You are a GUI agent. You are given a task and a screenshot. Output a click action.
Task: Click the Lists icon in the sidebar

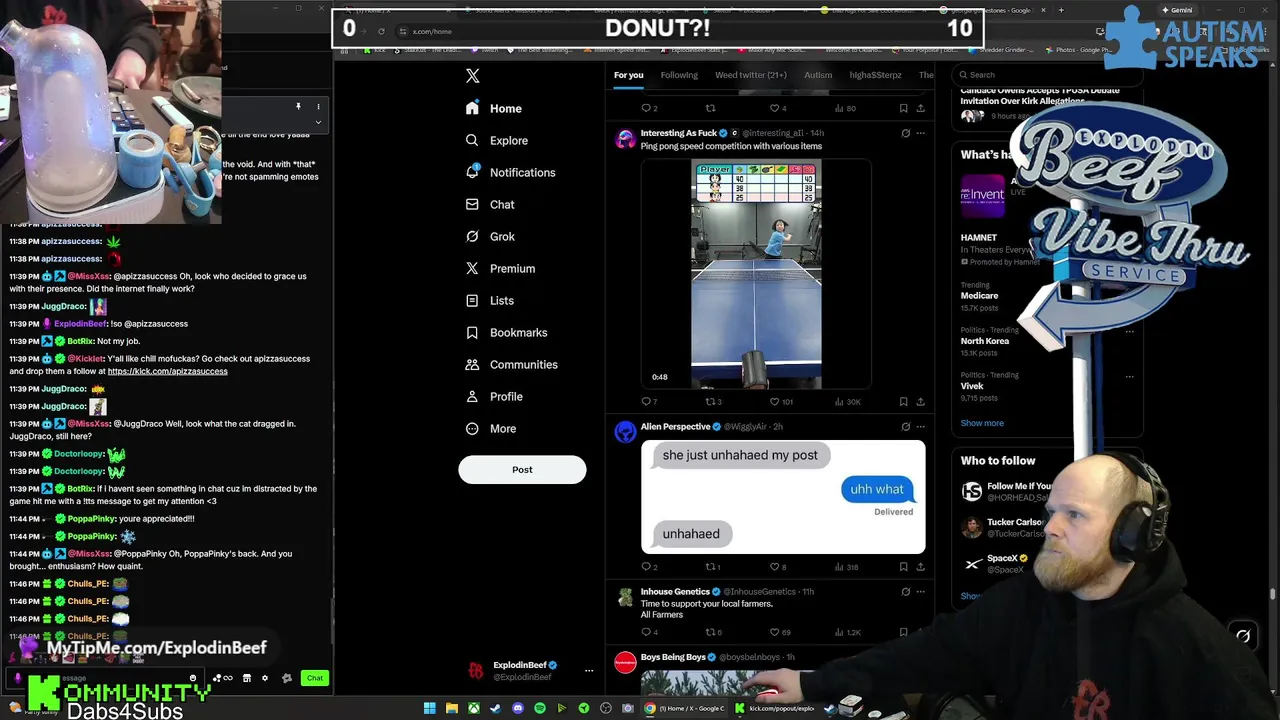(x=472, y=300)
